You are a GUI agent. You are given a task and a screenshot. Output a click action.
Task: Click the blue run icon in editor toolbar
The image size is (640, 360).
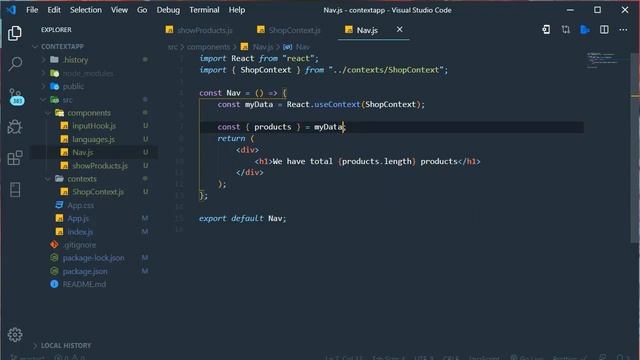coord(584,29)
